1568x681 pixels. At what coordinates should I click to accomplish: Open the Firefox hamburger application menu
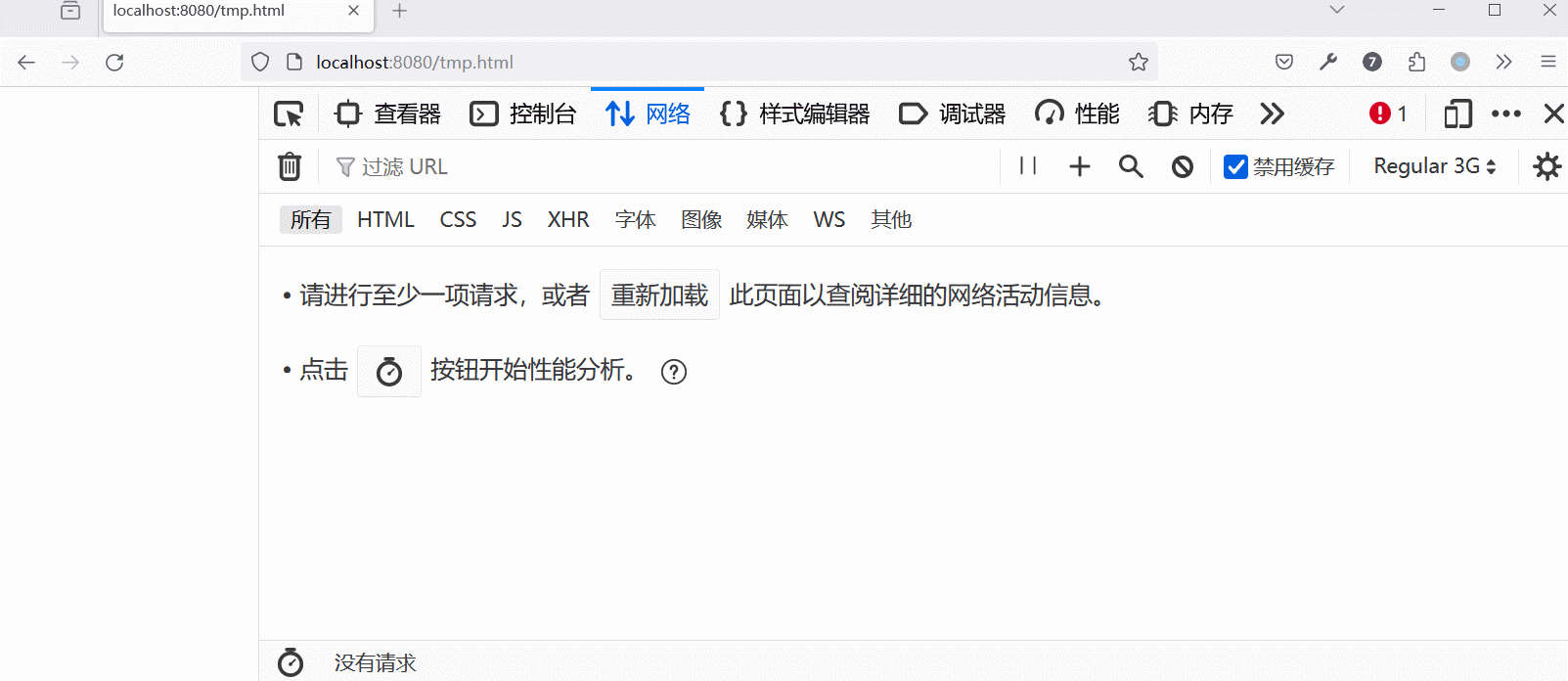click(x=1548, y=63)
